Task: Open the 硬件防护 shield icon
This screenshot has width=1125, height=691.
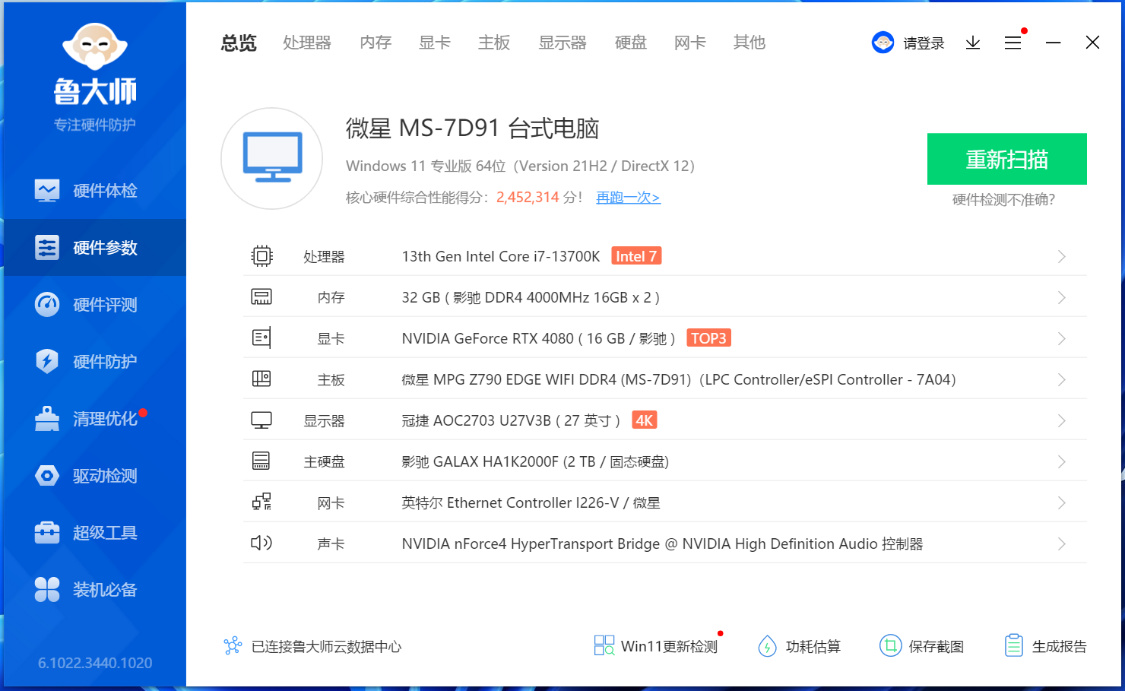Action: pyautogui.click(x=47, y=361)
